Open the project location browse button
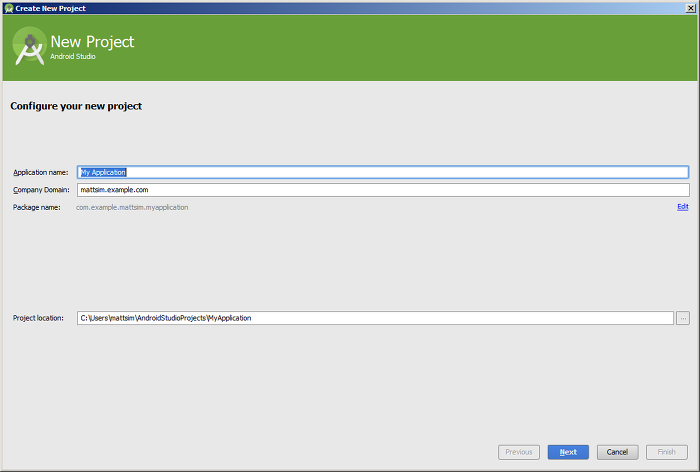The width and height of the screenshot is (700, 472). (683, 318)
